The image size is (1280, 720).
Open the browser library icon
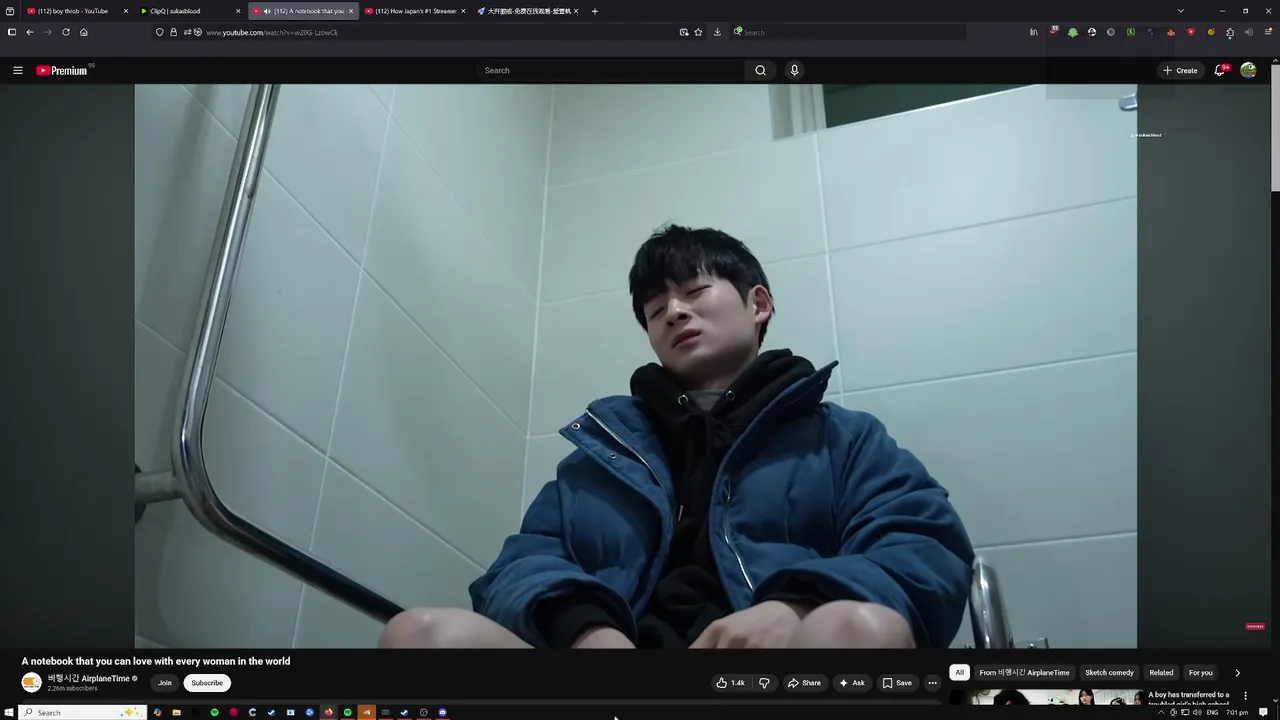(x=1034, y=32)
